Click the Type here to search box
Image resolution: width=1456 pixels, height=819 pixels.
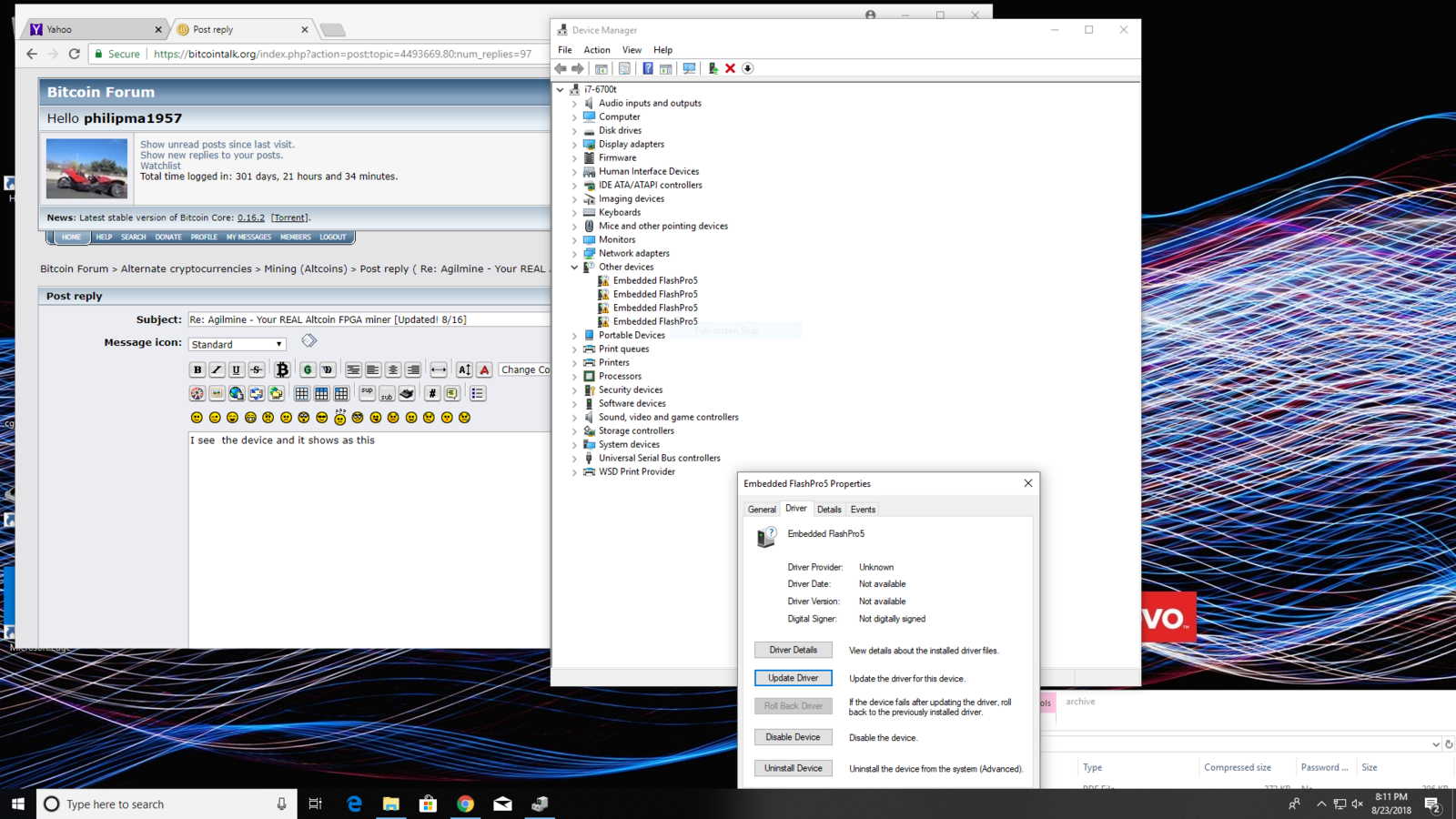(167, 804)
